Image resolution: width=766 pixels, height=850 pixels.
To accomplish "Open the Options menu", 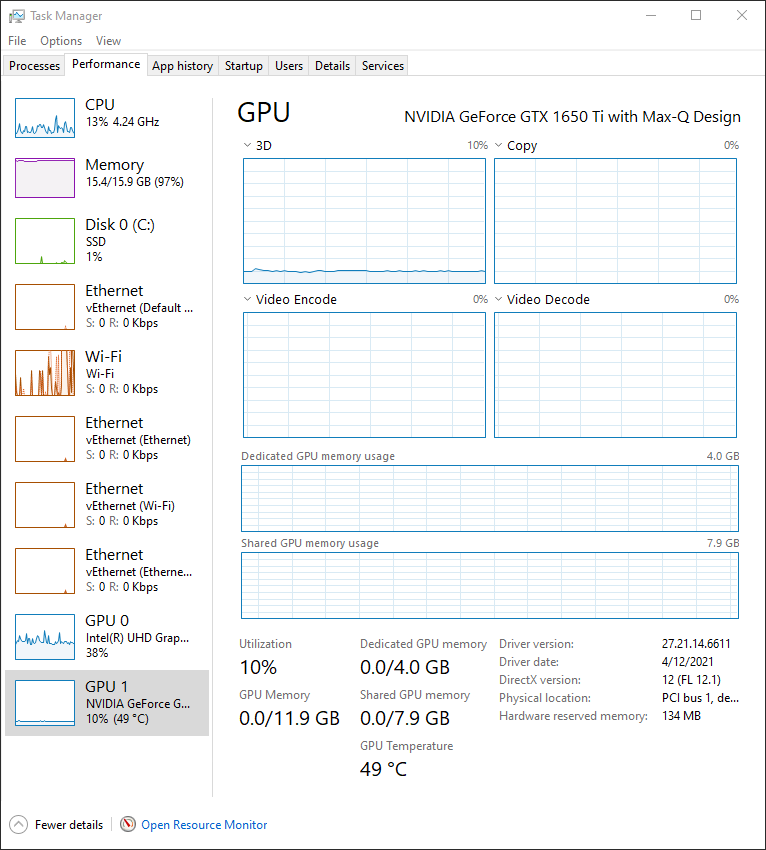I will point(61,41).
